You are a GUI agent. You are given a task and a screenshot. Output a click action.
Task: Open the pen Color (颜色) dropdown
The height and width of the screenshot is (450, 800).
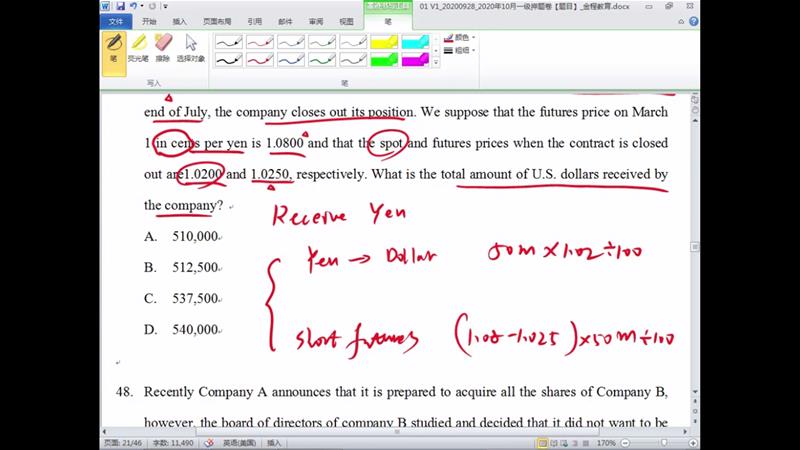(x=461, y=37)
